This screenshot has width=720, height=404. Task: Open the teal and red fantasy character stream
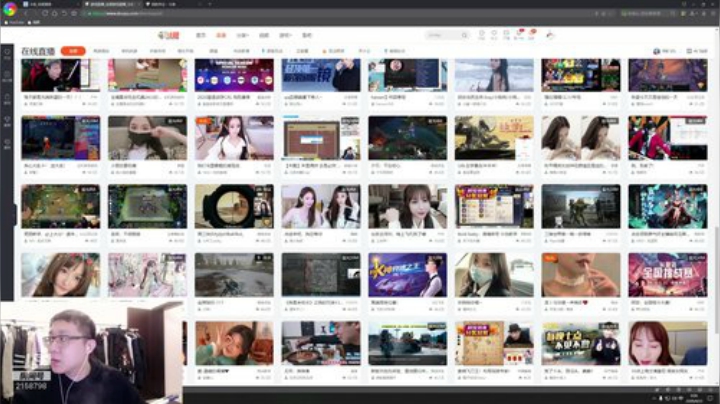click(x=668, y=207)
